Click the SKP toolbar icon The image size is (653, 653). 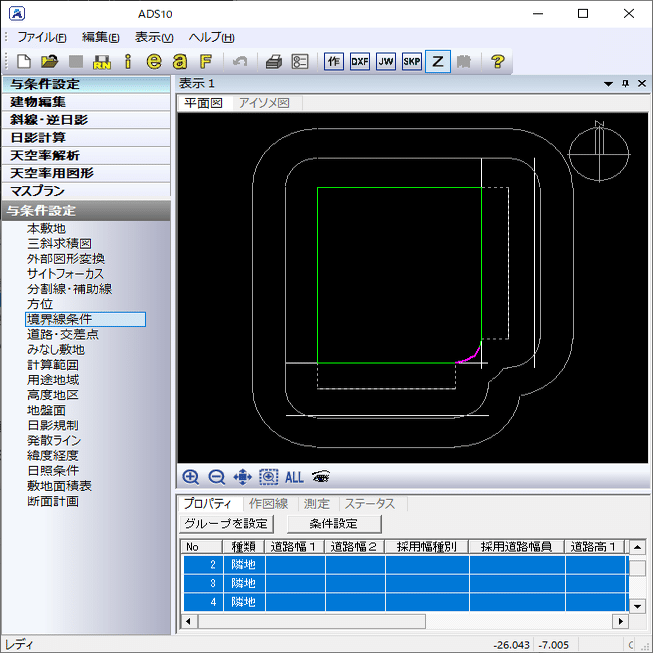412,62
